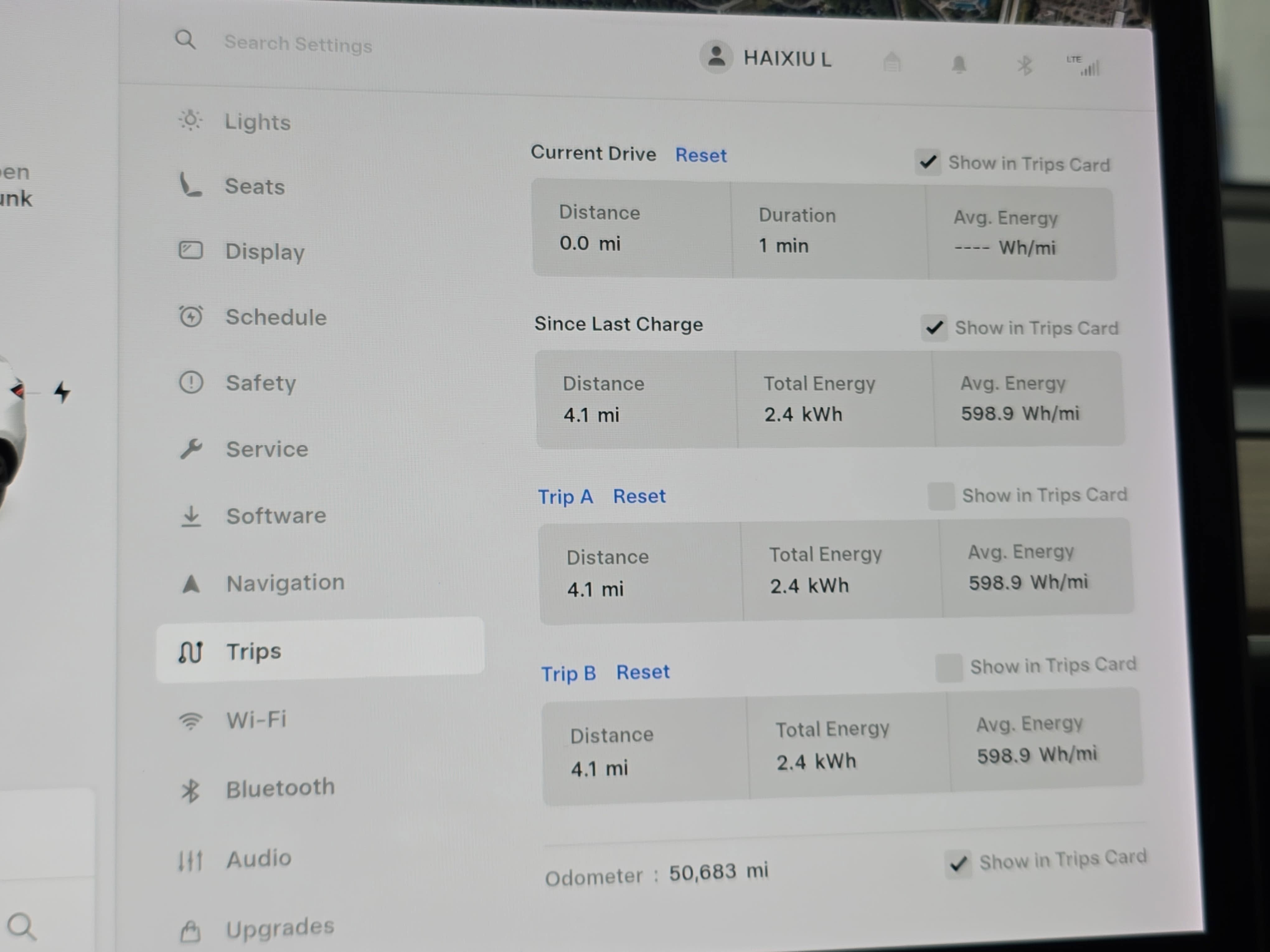Viewport: 1270px width, 952px height.
Task: Click the Bluetooth status icon in header
Action: point(1024,65)
